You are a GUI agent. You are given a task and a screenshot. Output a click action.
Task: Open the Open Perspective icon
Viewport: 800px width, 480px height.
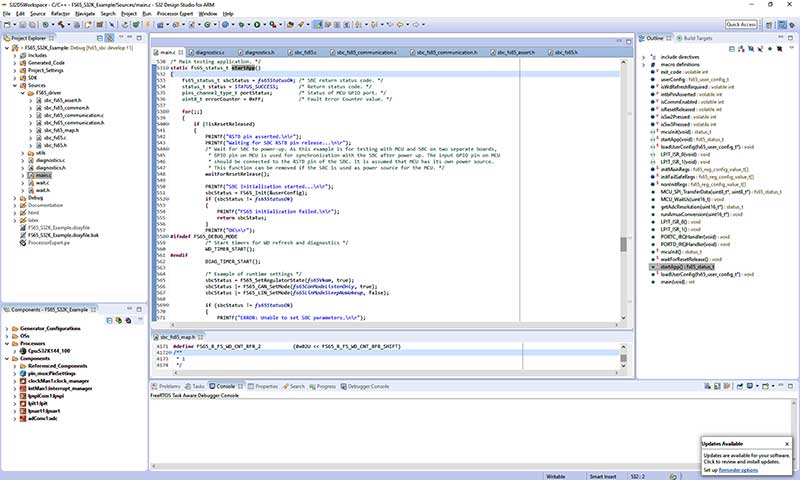(771, 23)
